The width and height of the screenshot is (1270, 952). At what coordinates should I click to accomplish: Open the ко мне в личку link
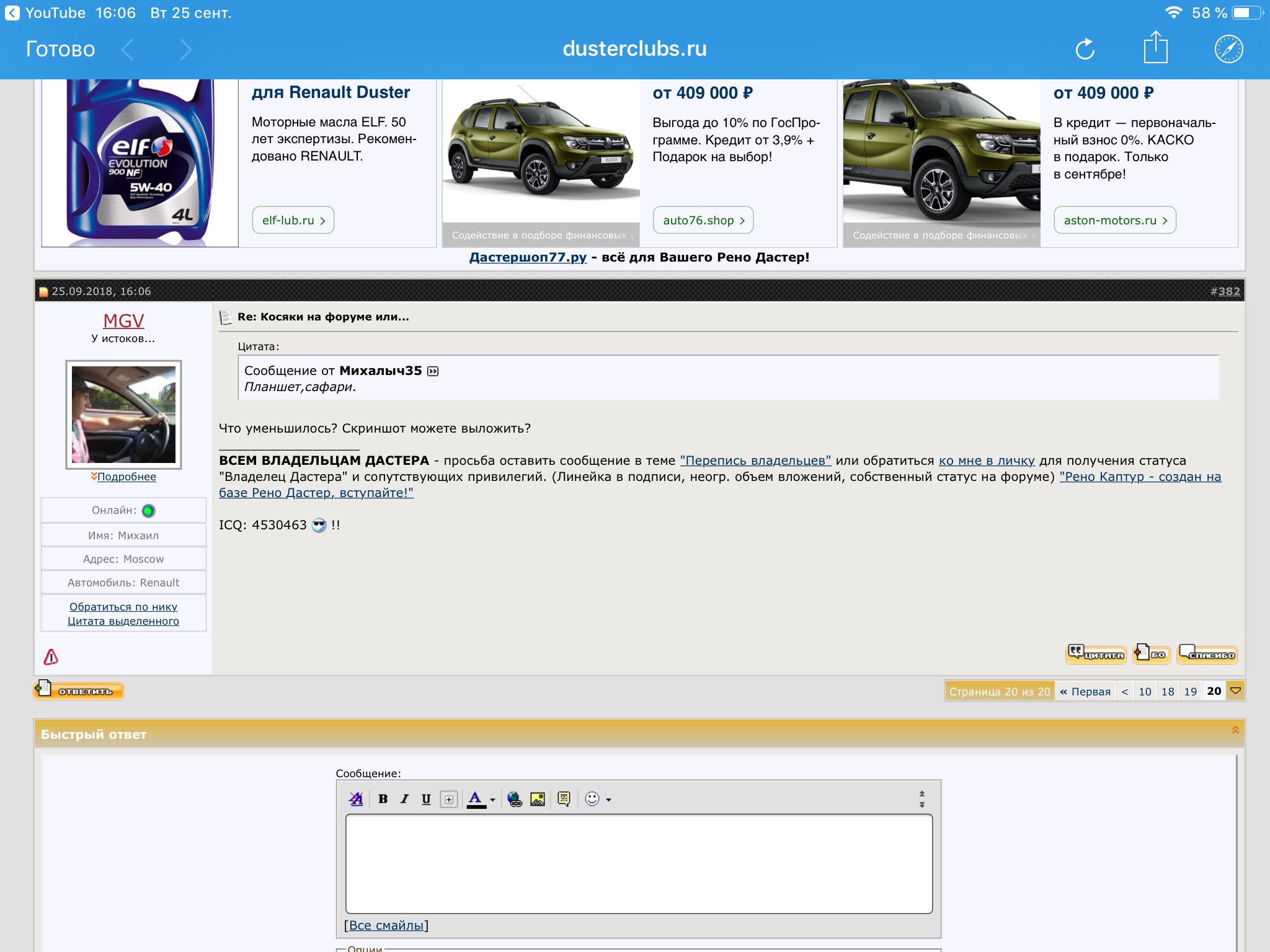[987, 461]
